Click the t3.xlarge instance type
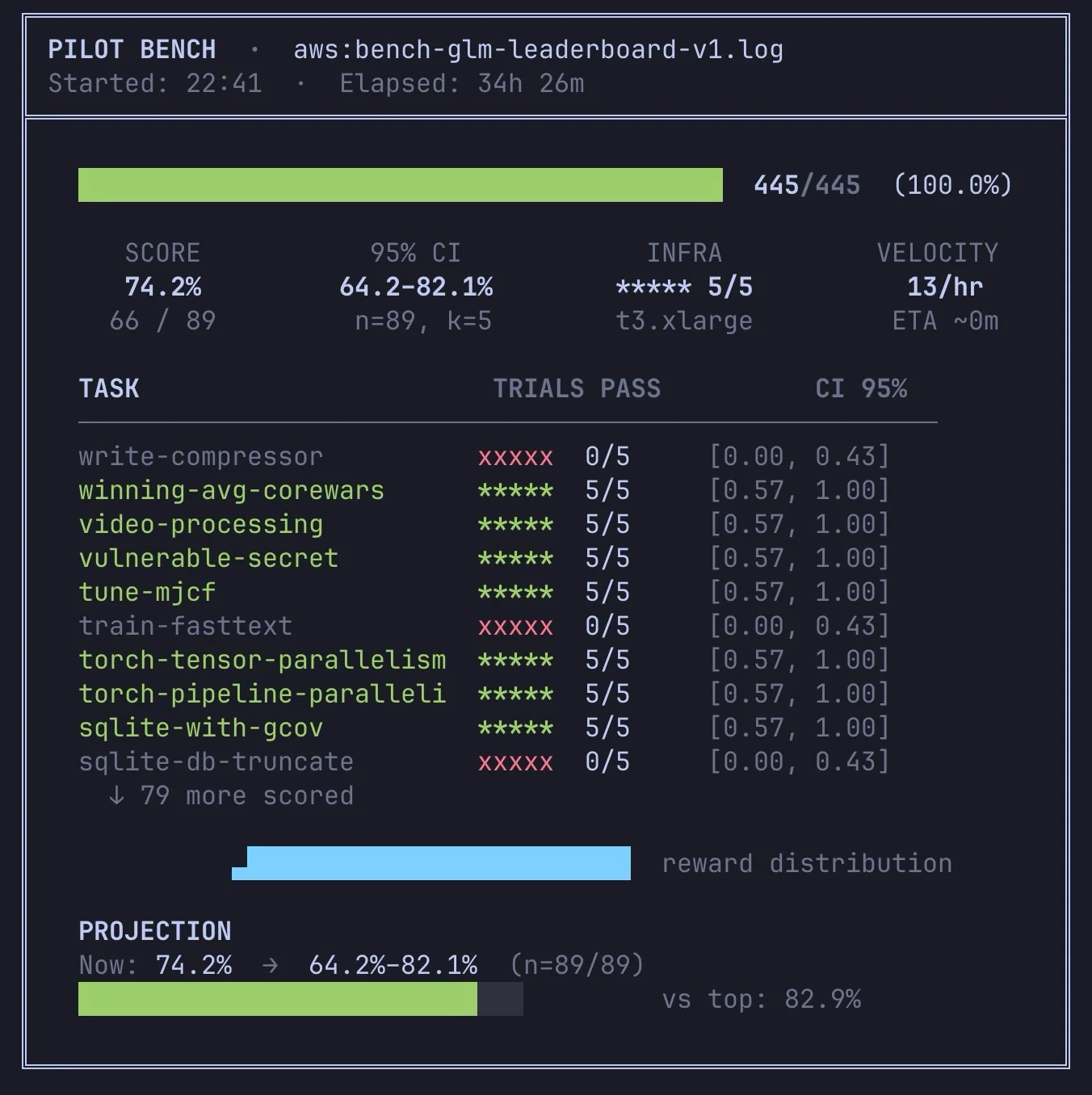Image resolution: width=1092 pixels, height=1095 pixels. coord(684,321)
